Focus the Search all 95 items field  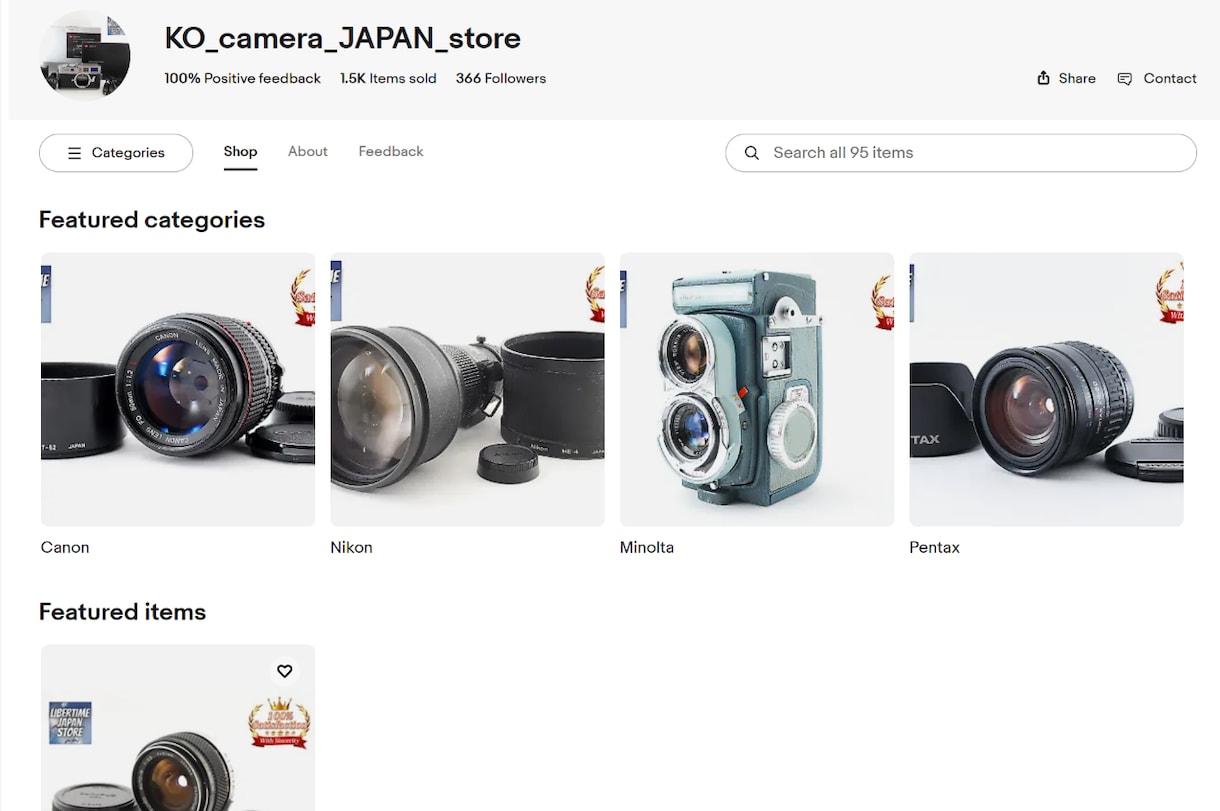pos(961,153)
